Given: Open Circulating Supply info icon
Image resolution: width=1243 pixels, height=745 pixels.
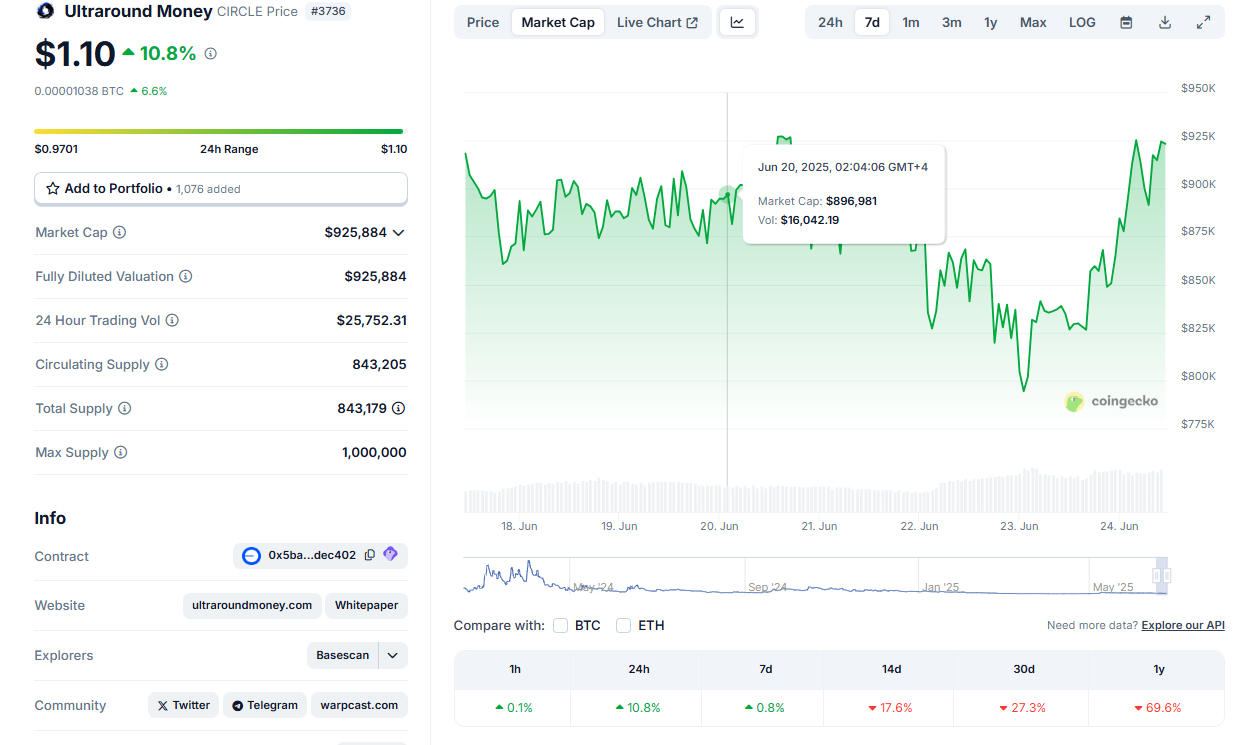Looking at the screenshot, I should point(161,364).
